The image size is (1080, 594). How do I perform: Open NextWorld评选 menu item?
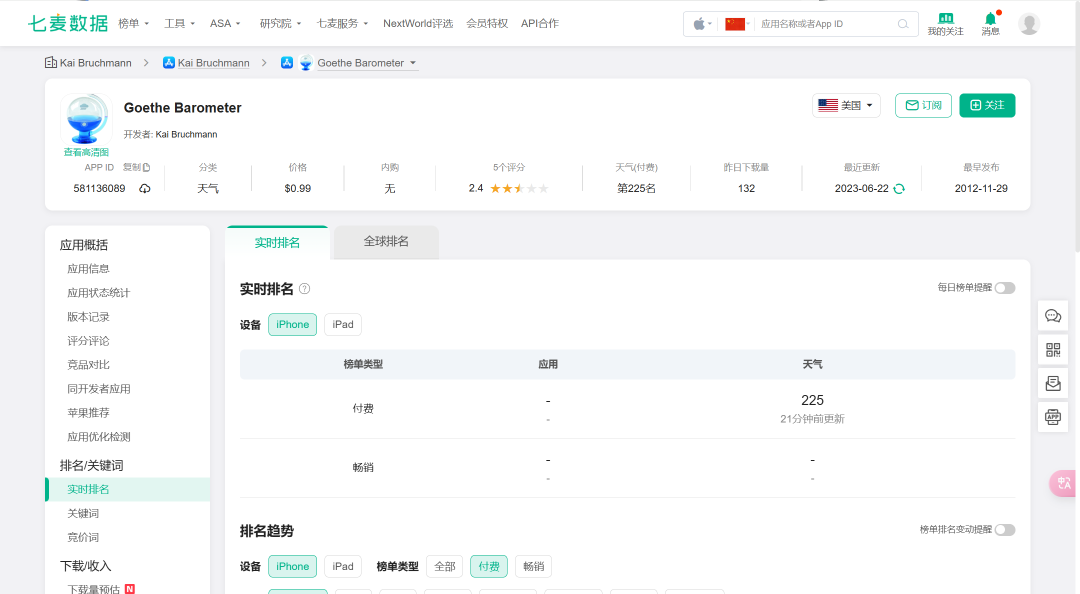(x=418, y=23)
